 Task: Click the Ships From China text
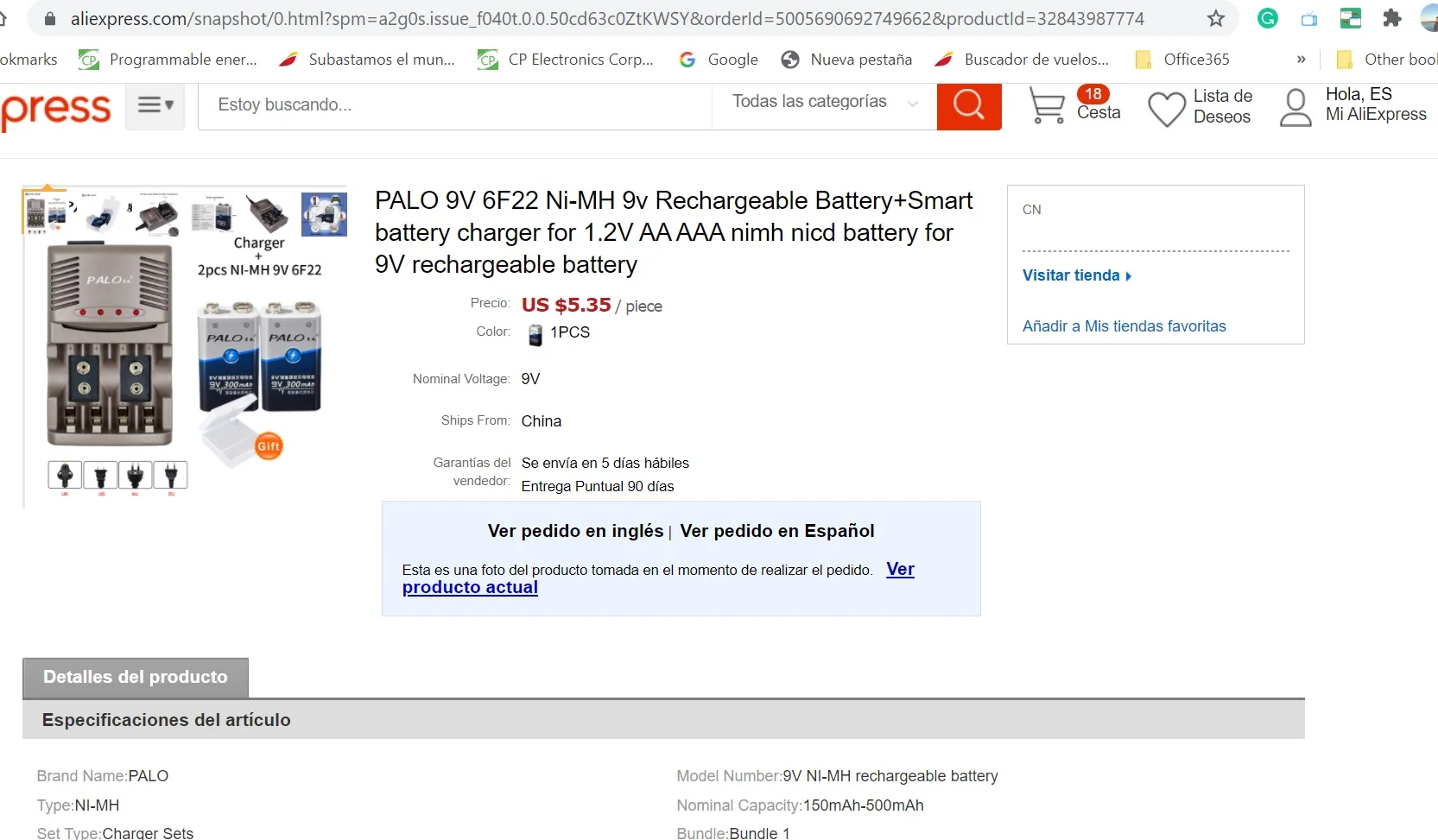pyautogui.click(x=542, y=421)
